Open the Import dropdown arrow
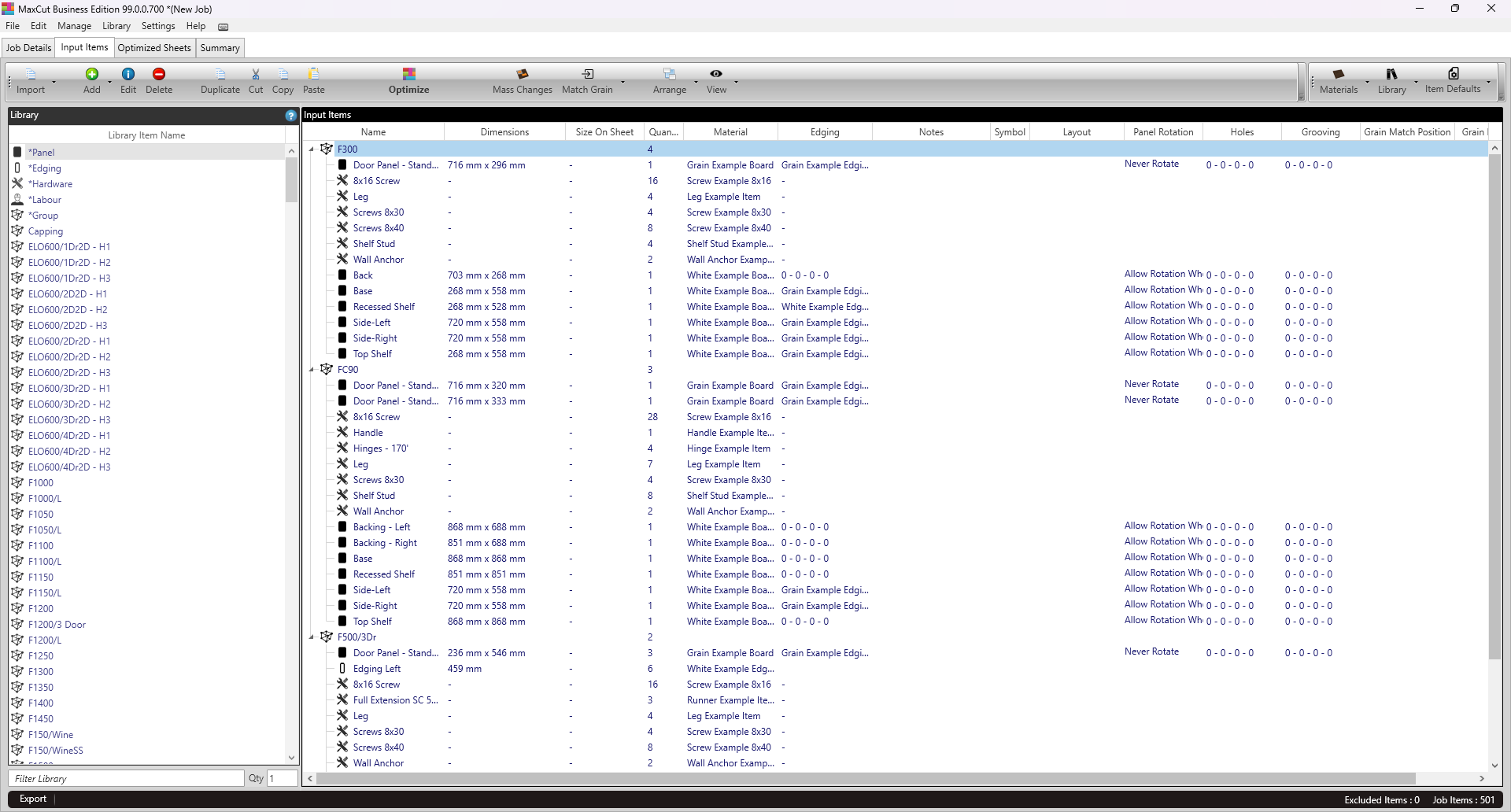The image size is (1511, 812). (x=54, y=82)
